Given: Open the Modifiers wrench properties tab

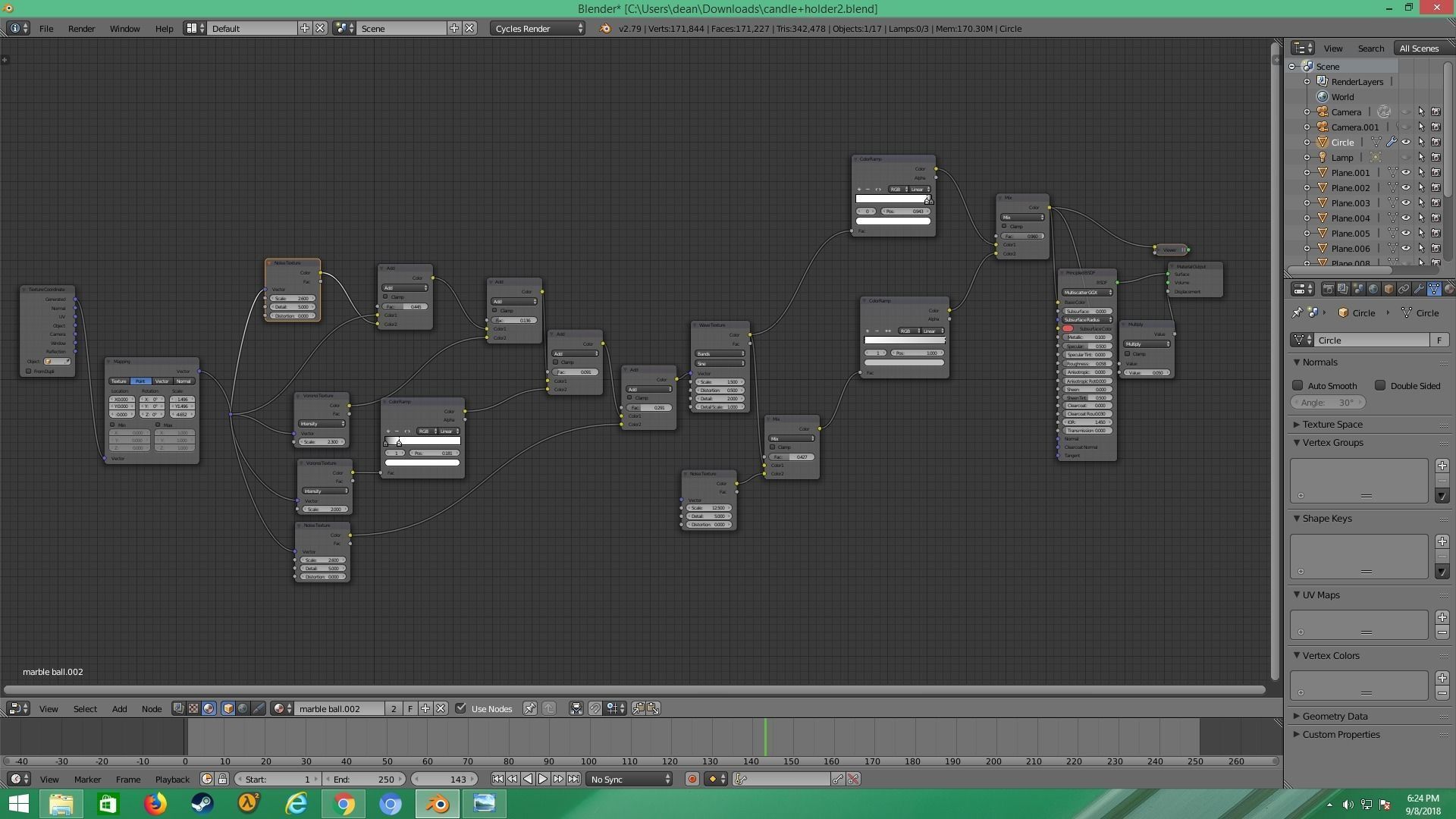Looking at the screenshot, I should pos(1419,289).
